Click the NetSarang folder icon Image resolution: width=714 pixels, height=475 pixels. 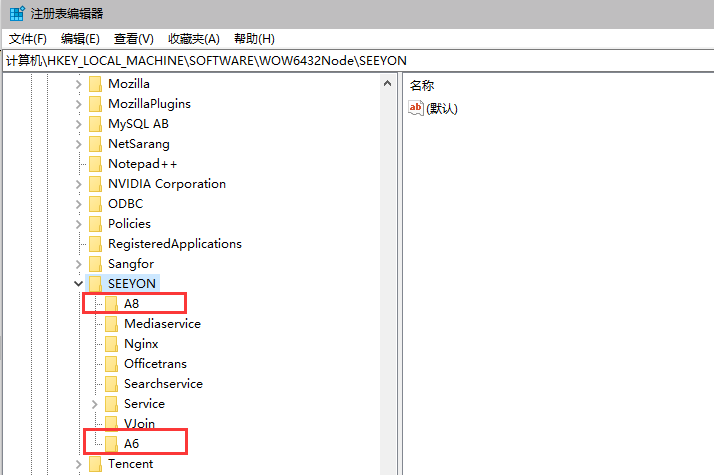tap(96, 144)
